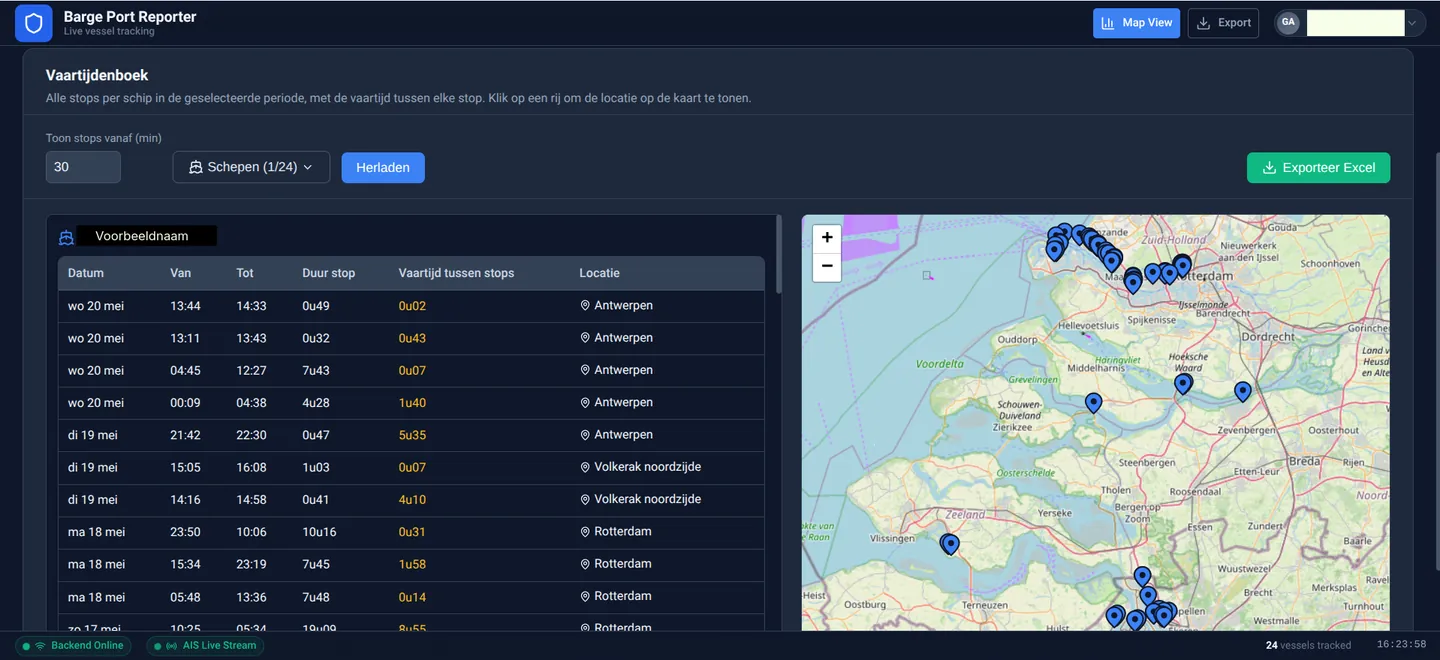Image resolution: width=1440 pixels, height=660 pixels.
Task: Click the ship icon next to Voorbeeldnaam
Action: (x=67, y=237)
